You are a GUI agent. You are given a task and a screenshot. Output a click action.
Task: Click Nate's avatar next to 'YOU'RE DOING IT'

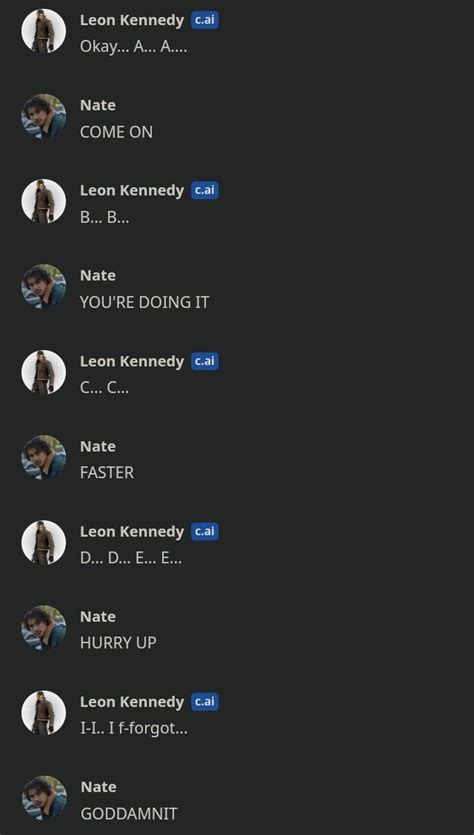point(44,286)
